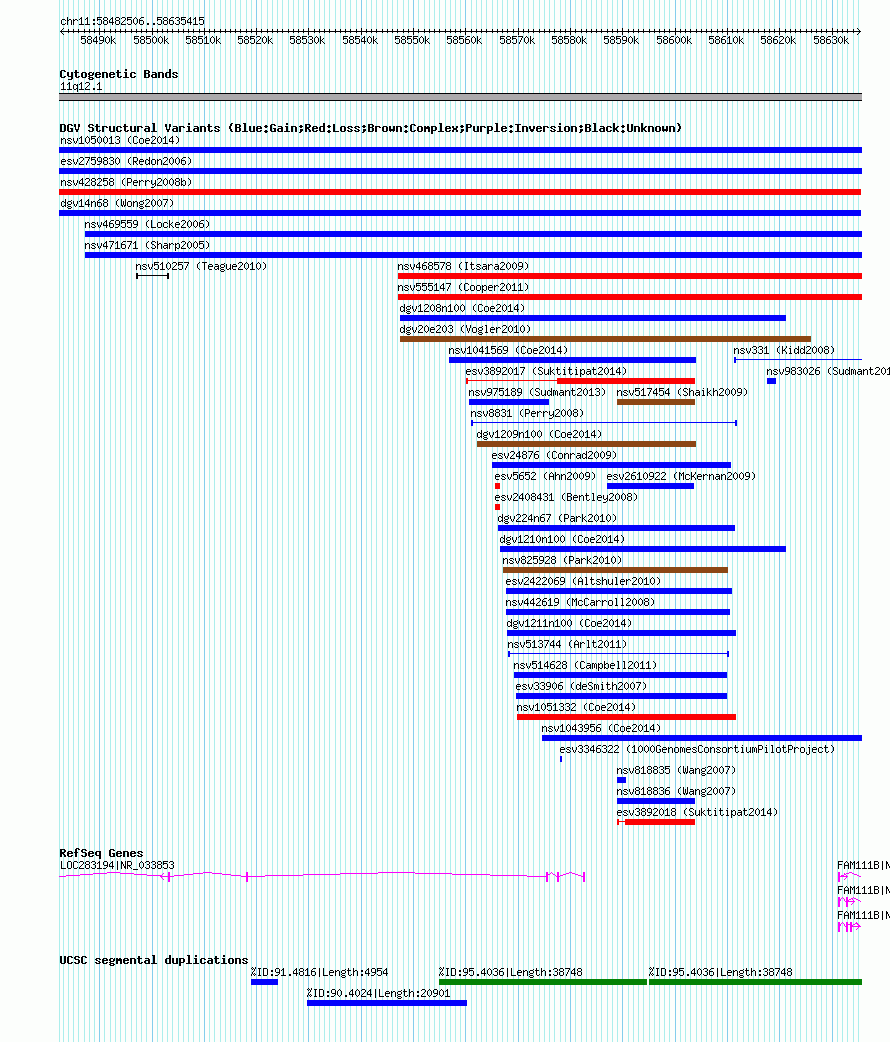
Task: Click the red nsv1051332 (Coe2014) bar
Action: [626, 717]
